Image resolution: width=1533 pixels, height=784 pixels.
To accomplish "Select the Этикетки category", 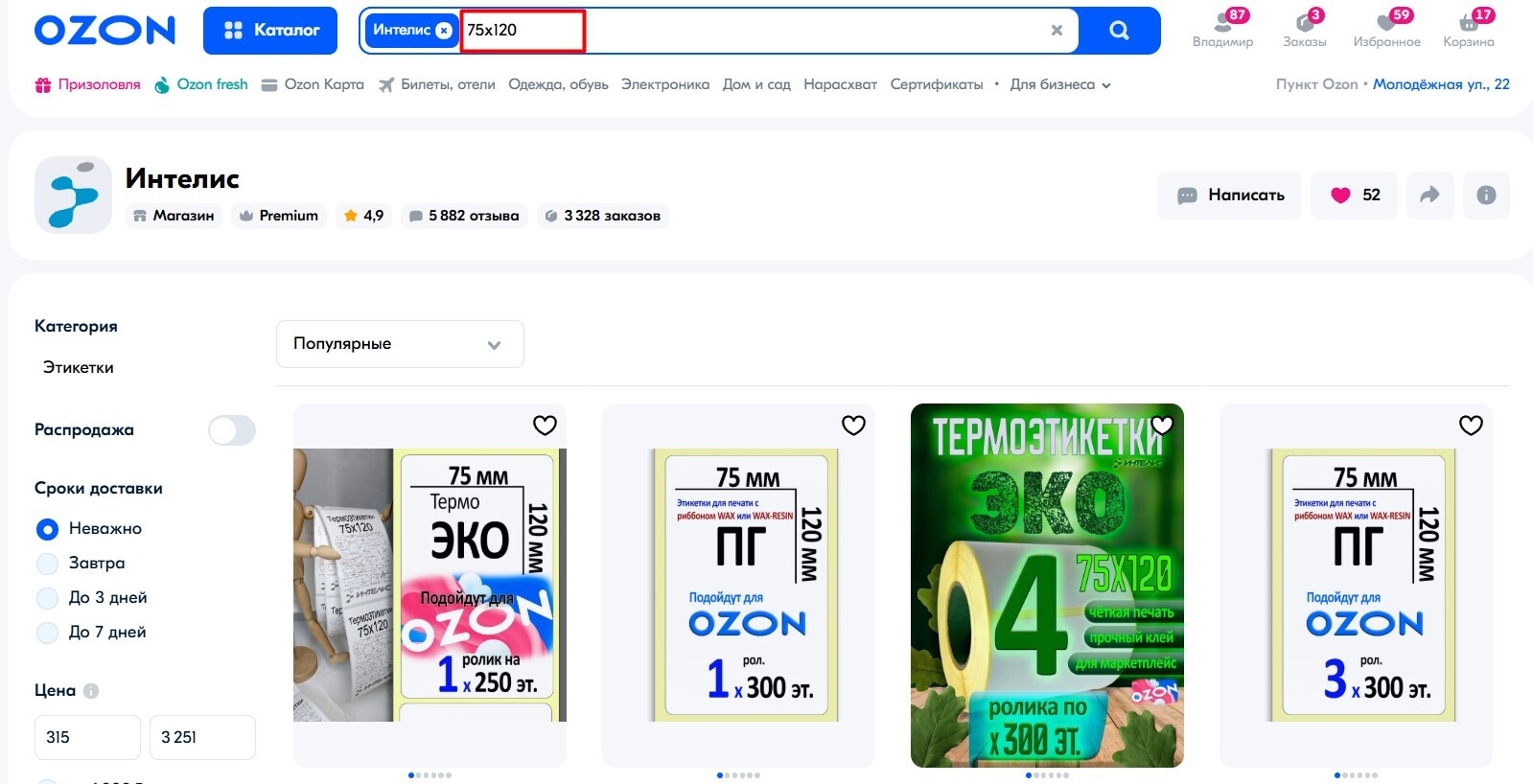I will coord(79,367).
